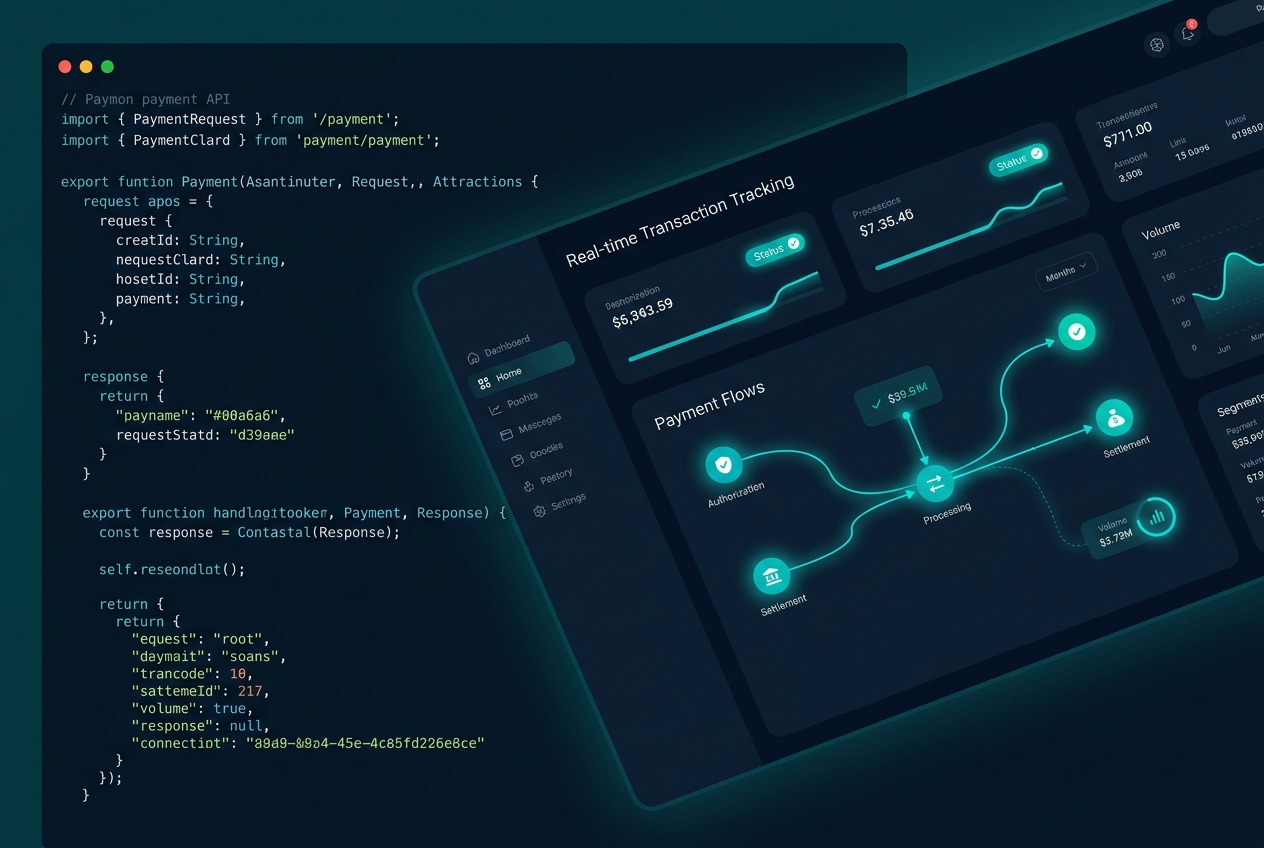The width and height of the screenshot is (1264, 848).
Task: Click the "self.reseondlat();" code line
Action: pyautogui.click(x=172, y=569)
